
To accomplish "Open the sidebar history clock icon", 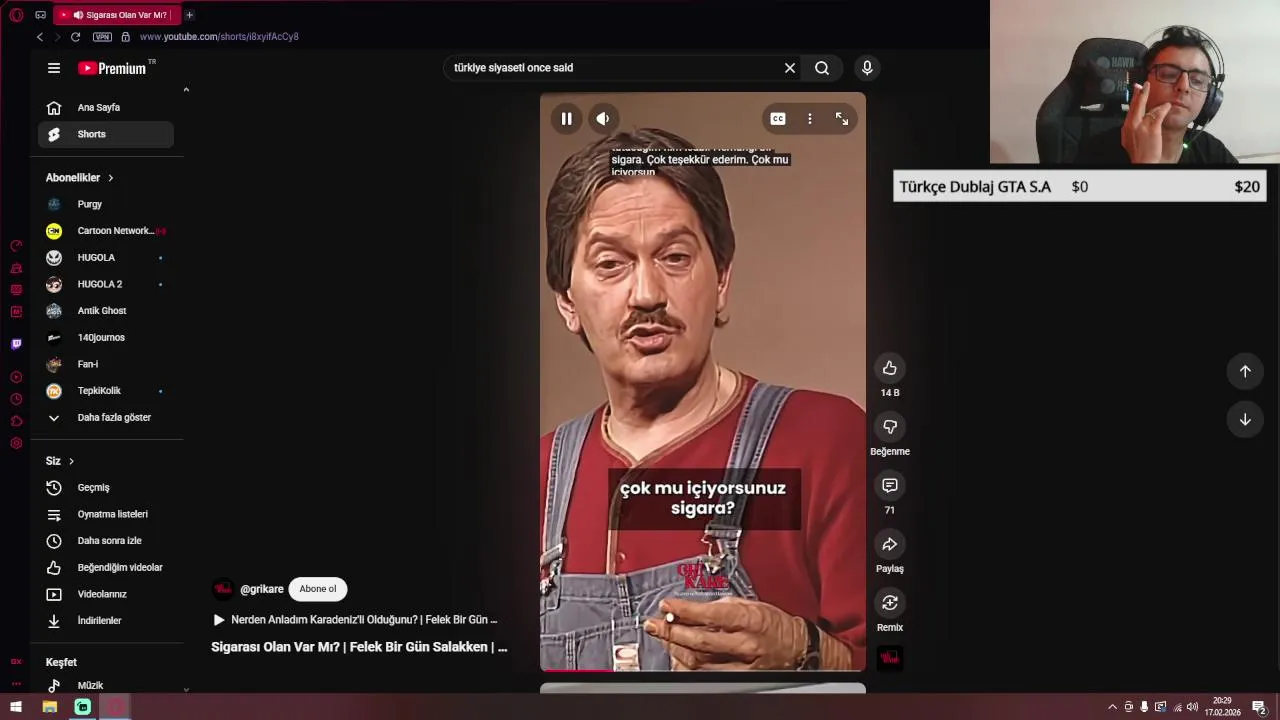I will coord(16,399).
